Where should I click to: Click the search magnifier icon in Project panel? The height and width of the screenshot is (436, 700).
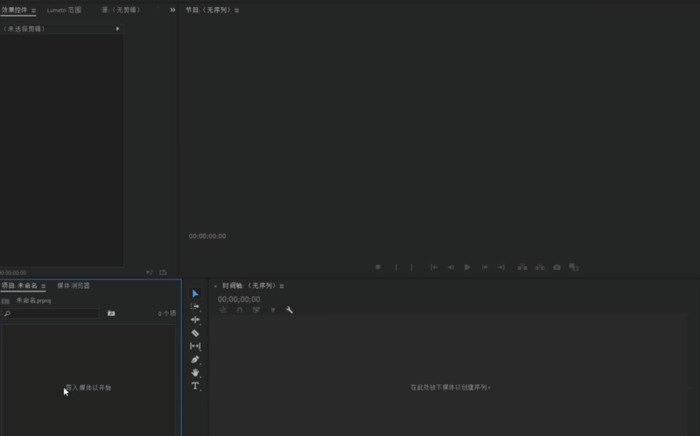(7, 314)
